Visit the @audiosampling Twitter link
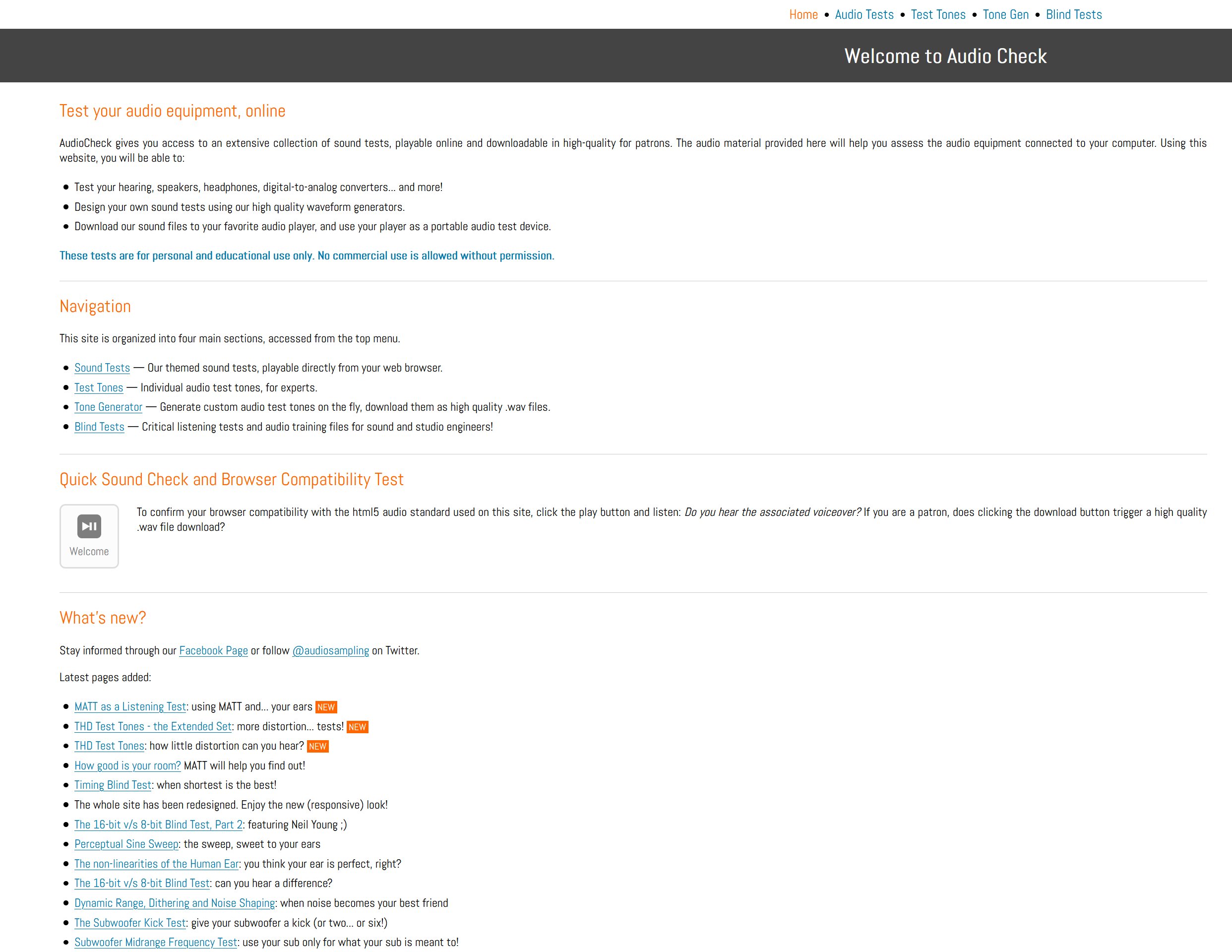1232x952 pixels. click(330, 650)
